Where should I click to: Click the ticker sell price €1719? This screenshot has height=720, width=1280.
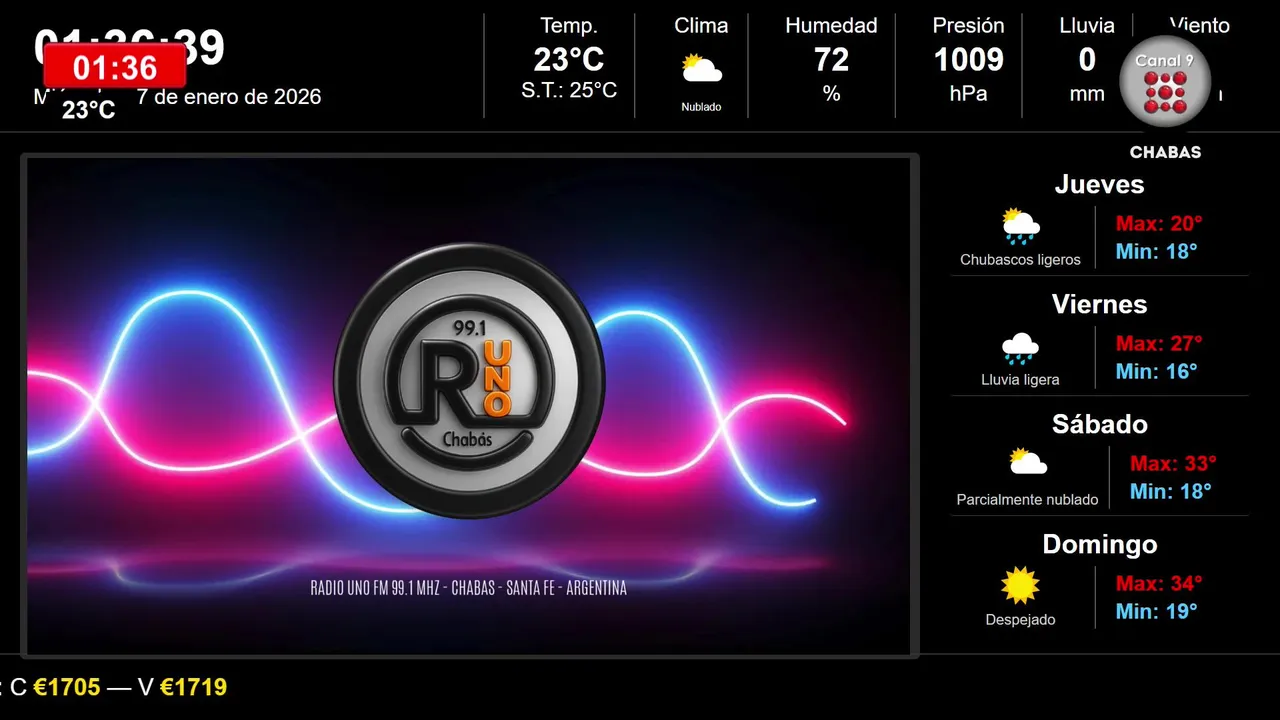[x=193, y=687]
